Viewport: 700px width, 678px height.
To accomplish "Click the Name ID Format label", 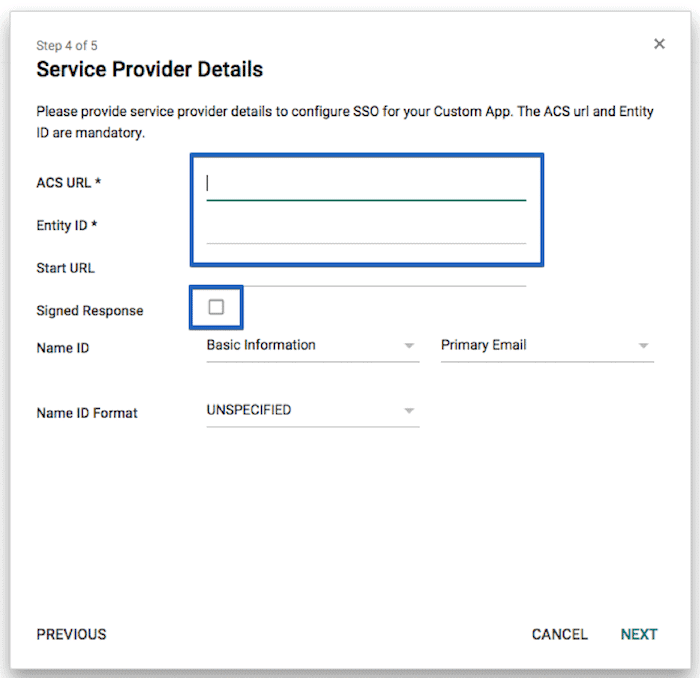I will pyautogui.click(x=87, y=413).
